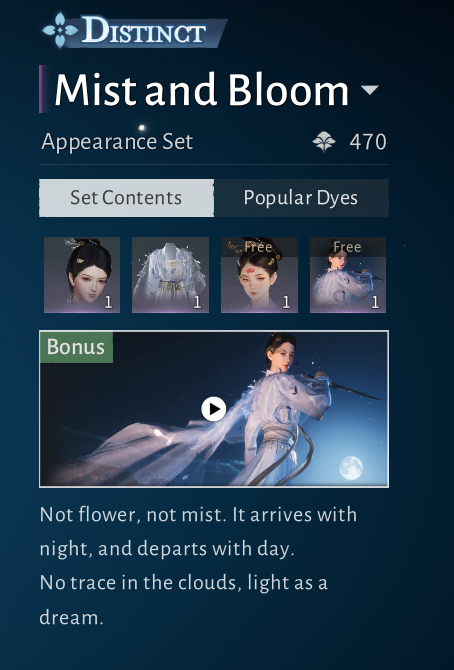The image size is (454, 670).
Task: Select the black hairstyle item icon
Action: pyautogui.click(x=82, y=275)
